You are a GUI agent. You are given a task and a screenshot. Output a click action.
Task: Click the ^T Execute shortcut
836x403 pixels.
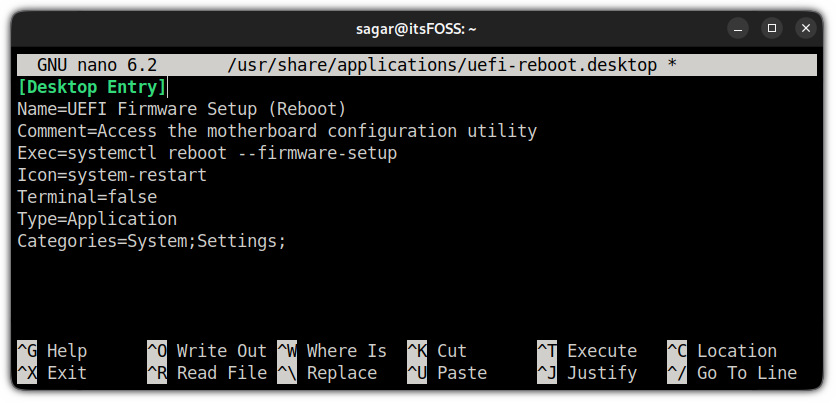click(x=586, y=351)
